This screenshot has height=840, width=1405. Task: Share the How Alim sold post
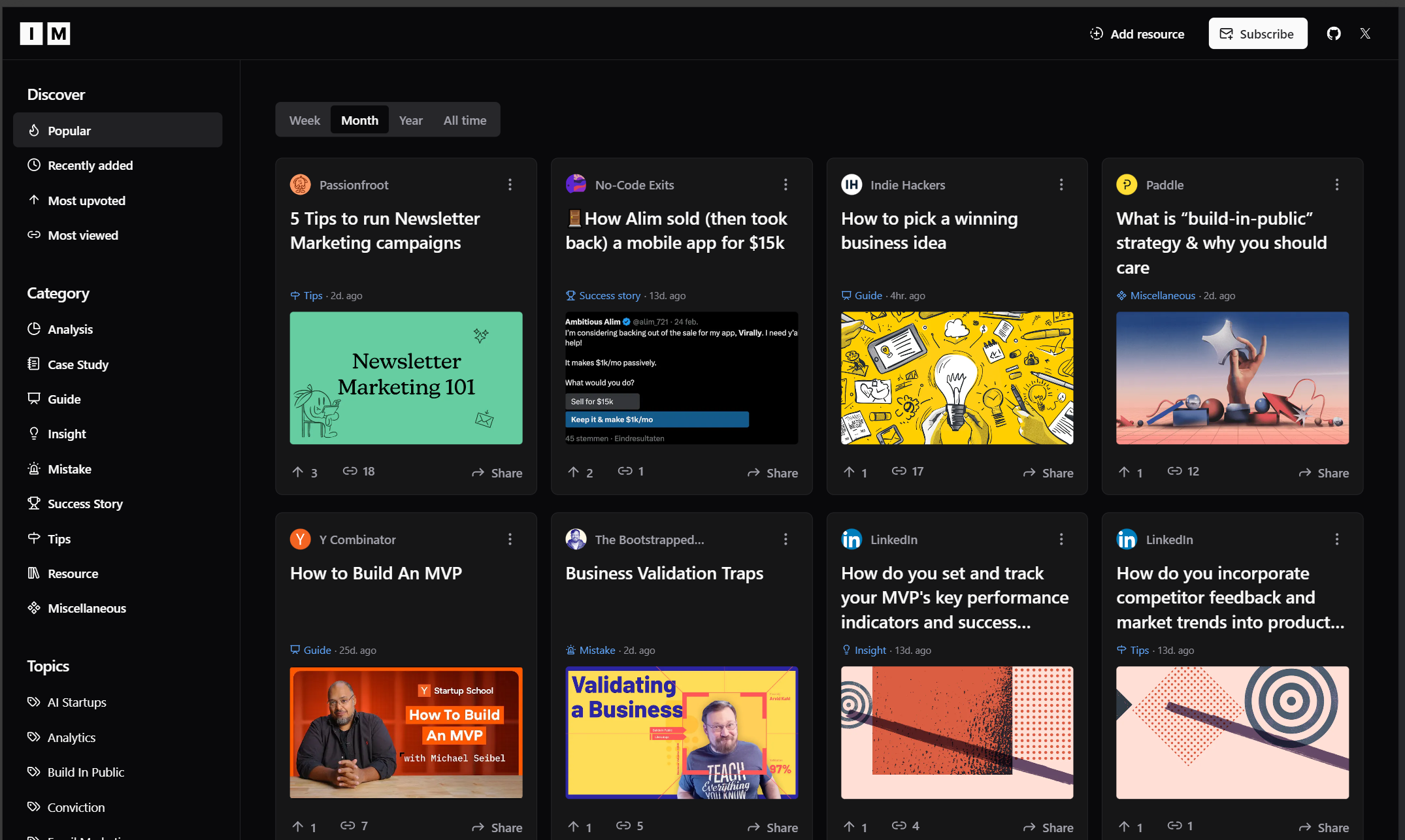click(x=772, y=472)
